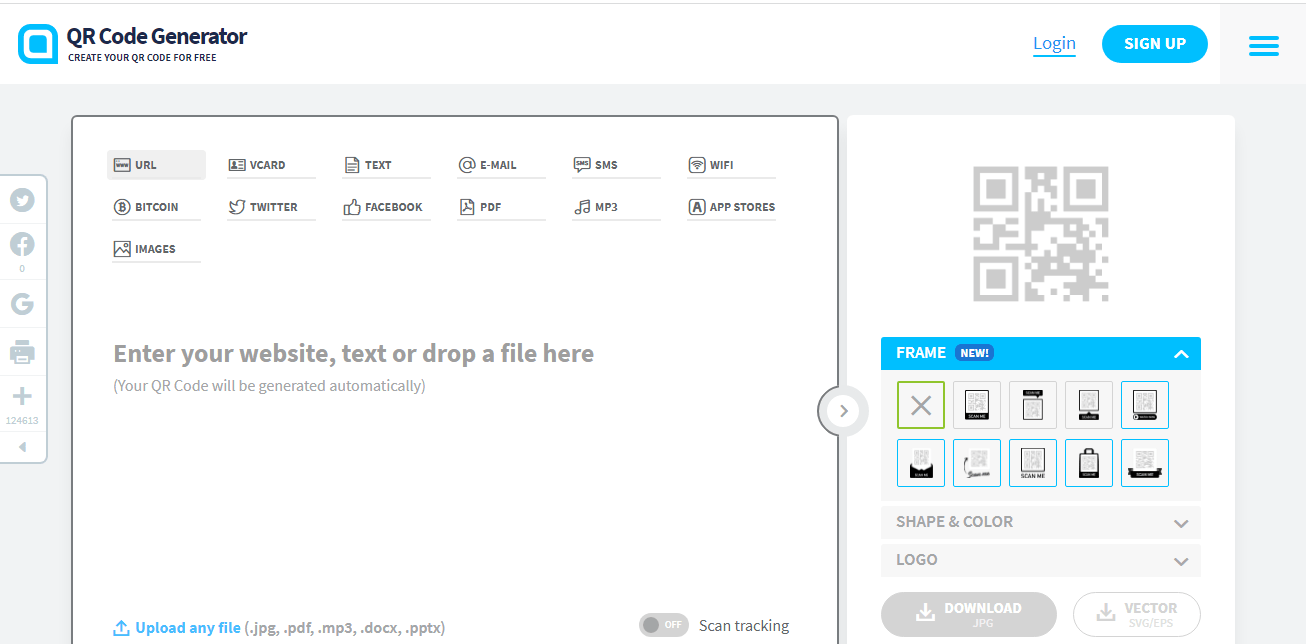The height and width of the screenshot is (644, 1306).
Task: Expand the LOGO section
Action: click(x=1041, y=560)
